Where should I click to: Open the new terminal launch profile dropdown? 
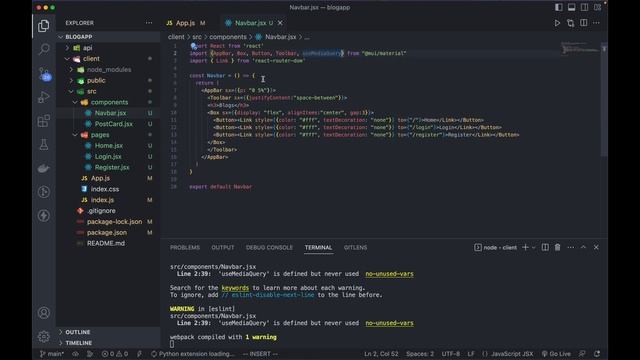[x=533, y=247]
